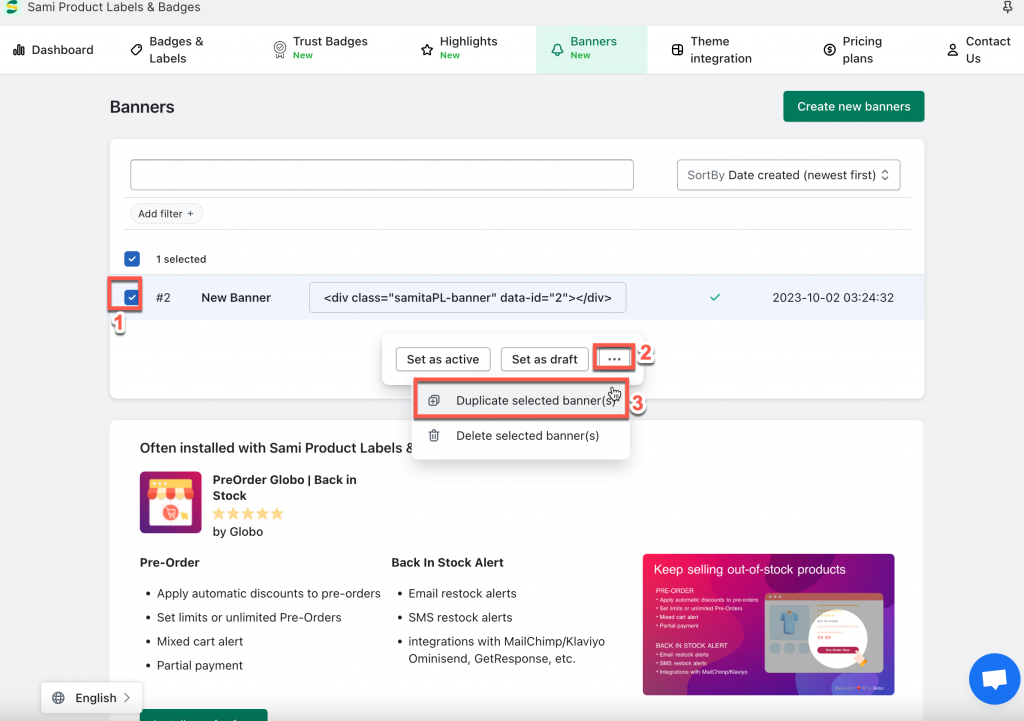Image resolution: width=1024 pixels, height=721 pixels.
Task: Focus the banner search field
Action: click(381, 174)
